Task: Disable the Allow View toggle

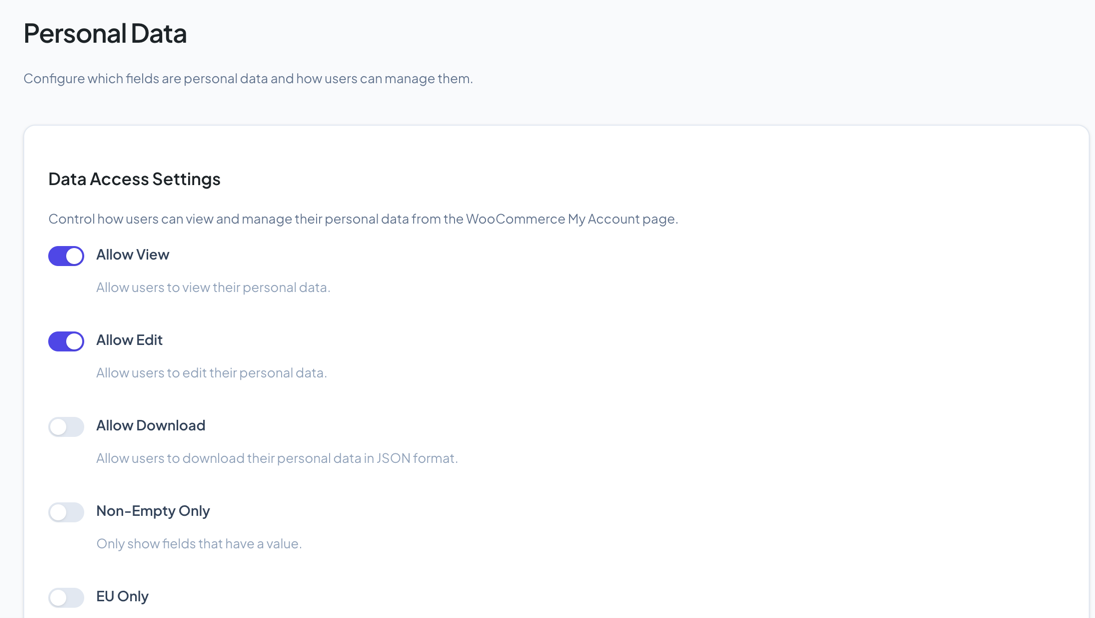Action: [x=66, y=256]
